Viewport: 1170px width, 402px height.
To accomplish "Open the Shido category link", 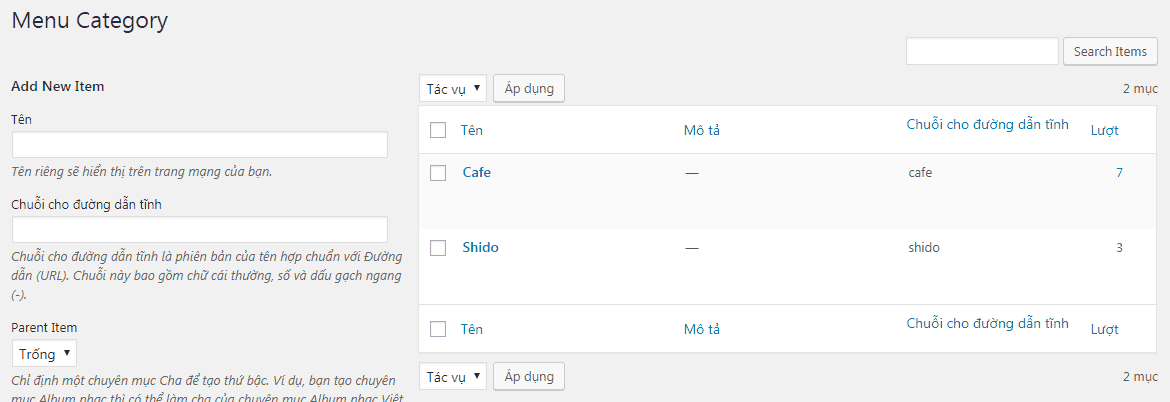I will point(480,247).
